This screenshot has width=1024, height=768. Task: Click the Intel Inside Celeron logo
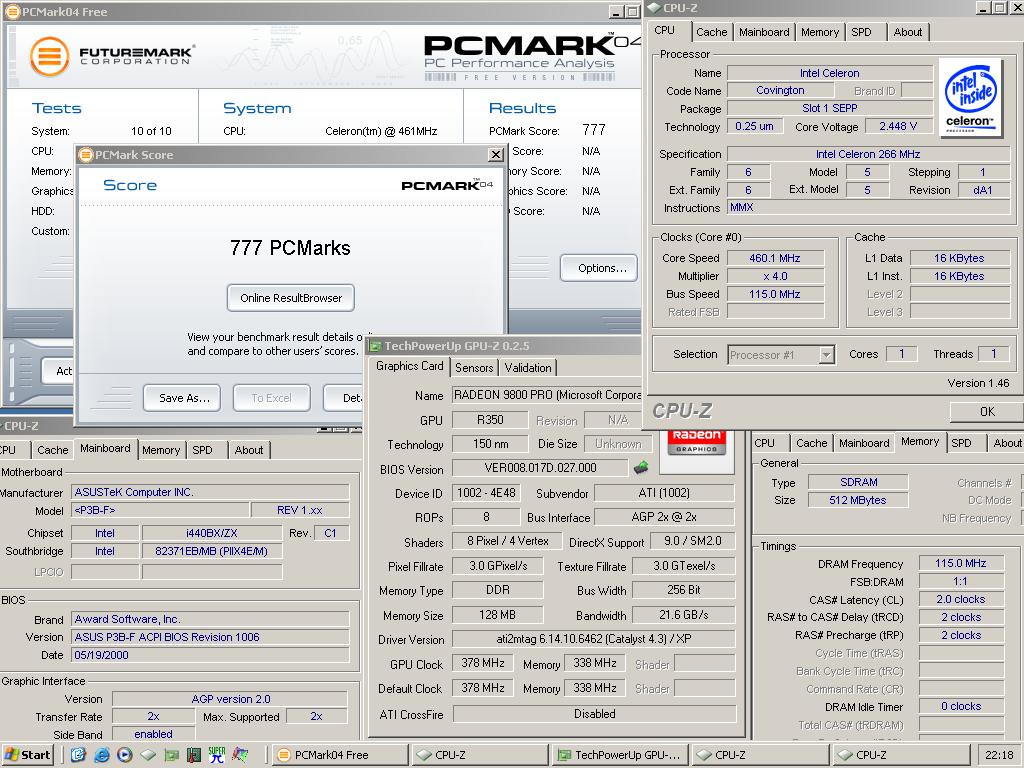970,97
